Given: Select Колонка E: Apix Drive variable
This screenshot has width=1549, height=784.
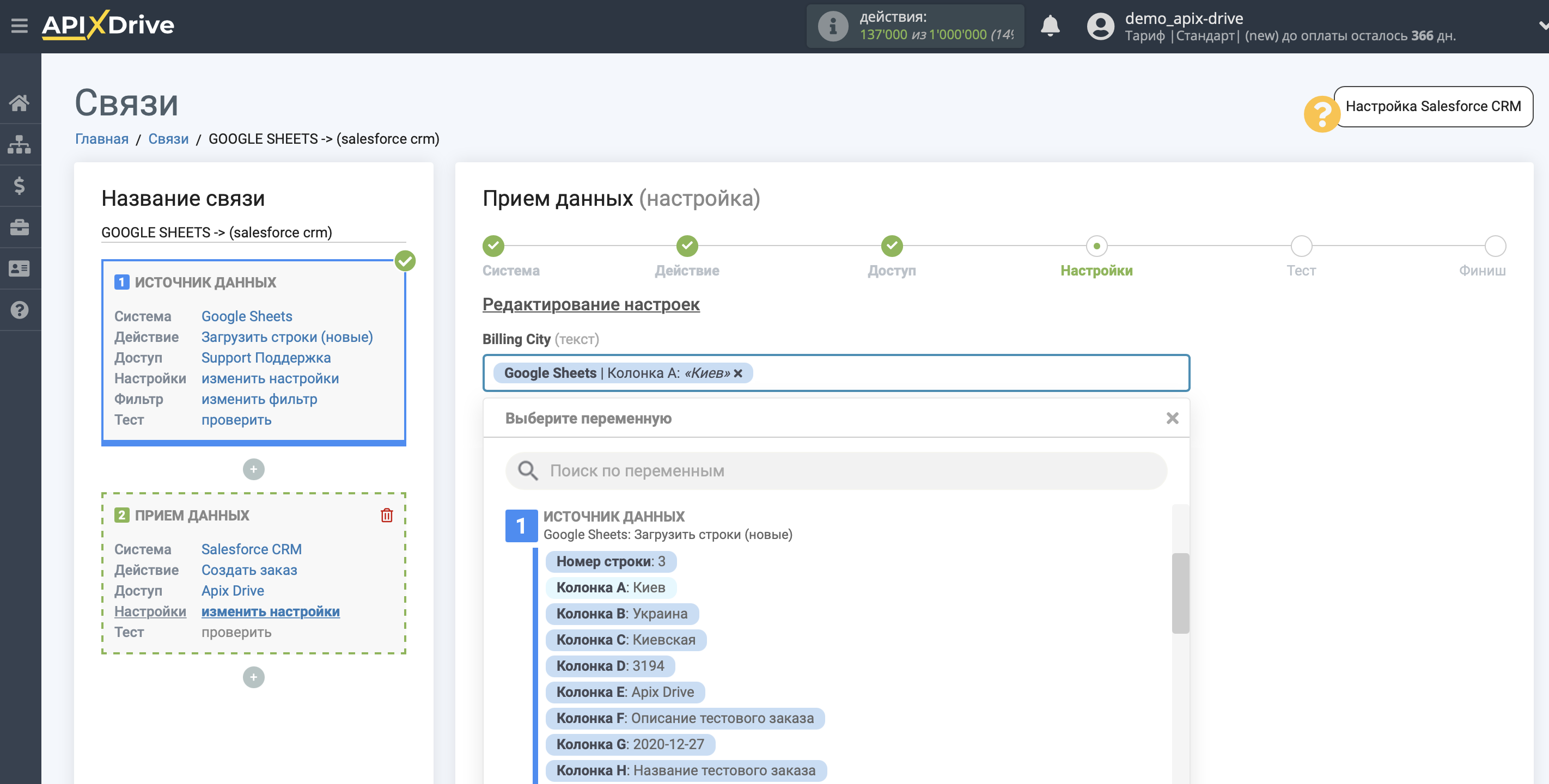Looking at the screenshot, I should (x=625, y=692).
